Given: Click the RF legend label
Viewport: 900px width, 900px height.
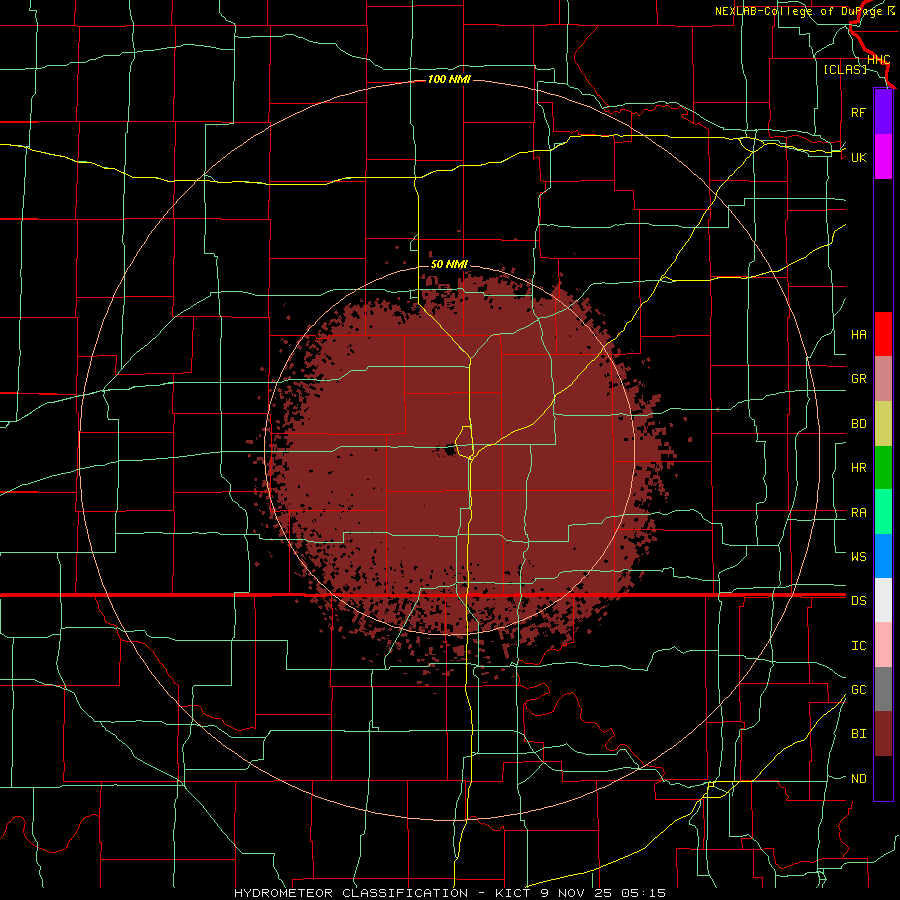Looking at the screenshot, I should point(858,112).
